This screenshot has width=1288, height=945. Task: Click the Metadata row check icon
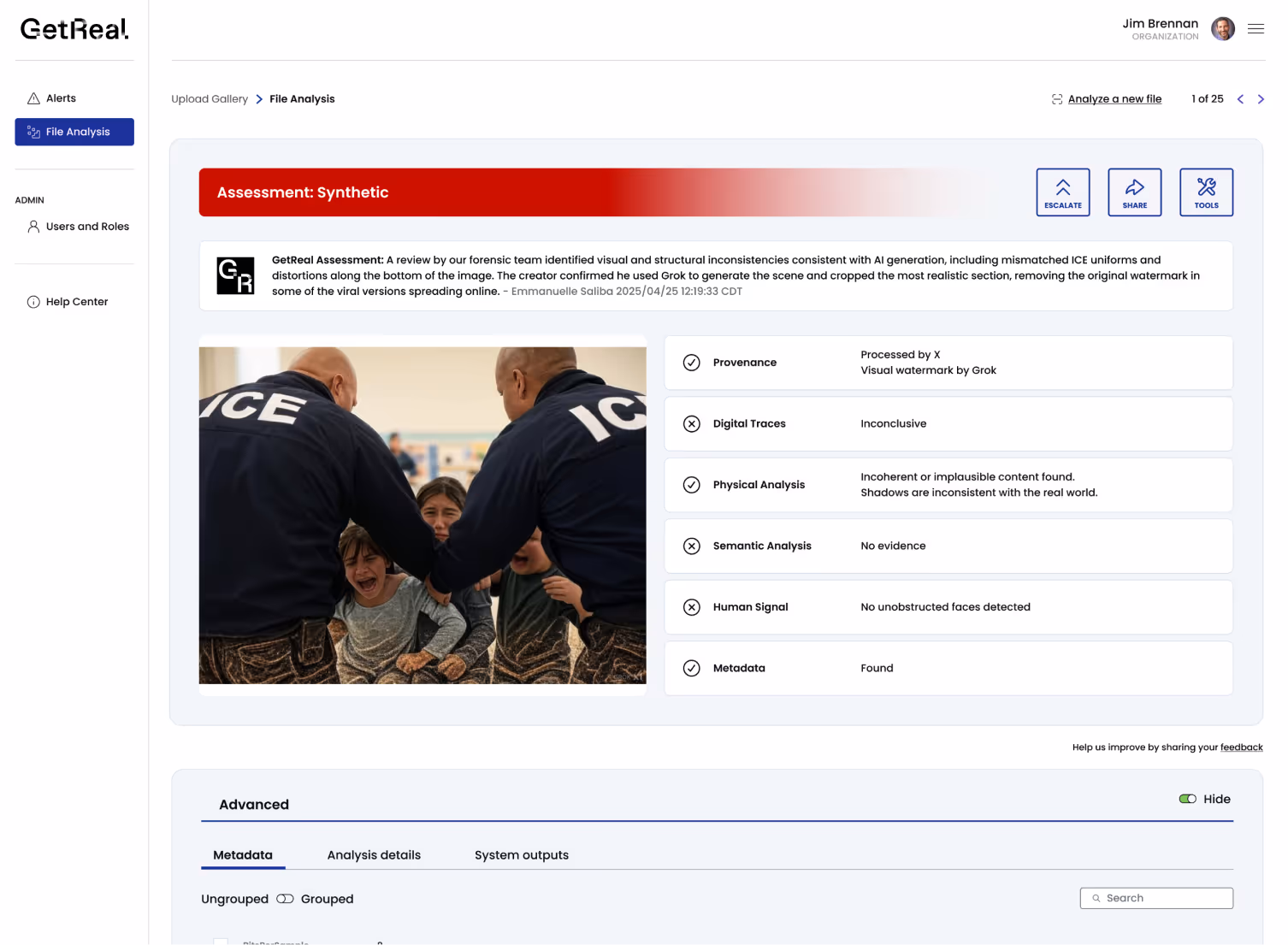(692, 669)
